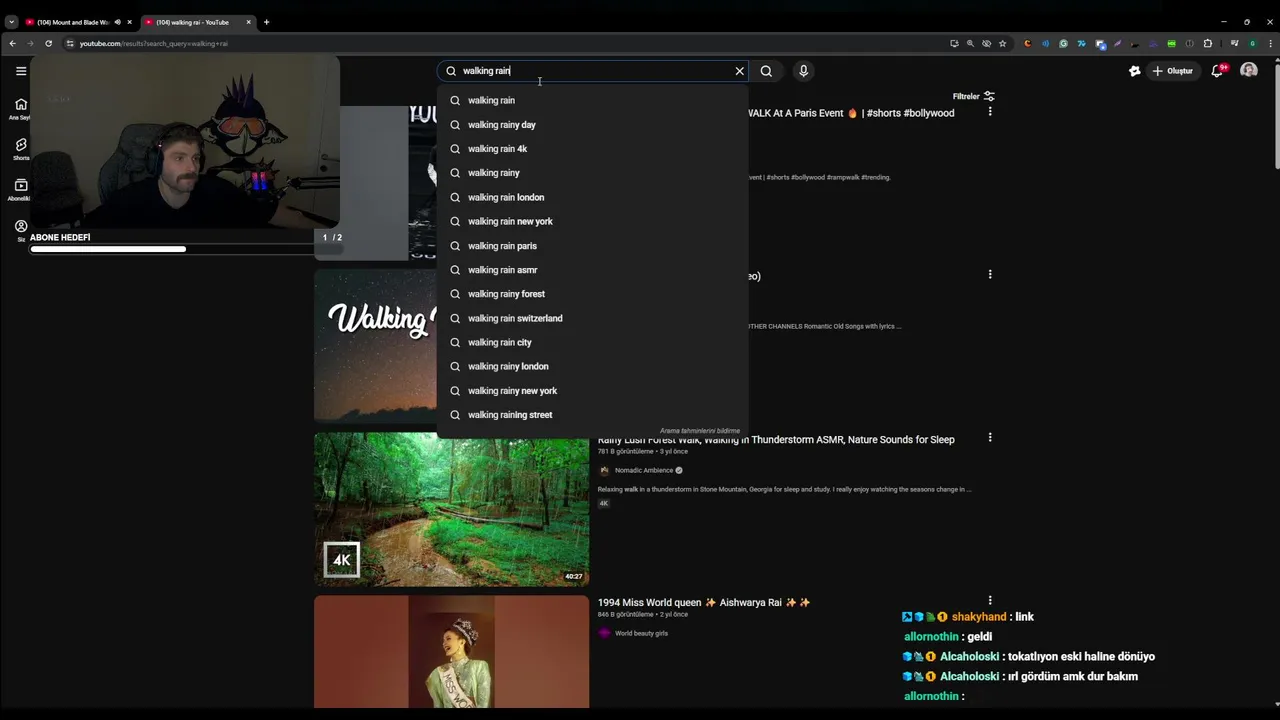Pick the 'walking rainy' suggestion
The height and width of the screenshot is (720, 1280).
click(592, 173)
